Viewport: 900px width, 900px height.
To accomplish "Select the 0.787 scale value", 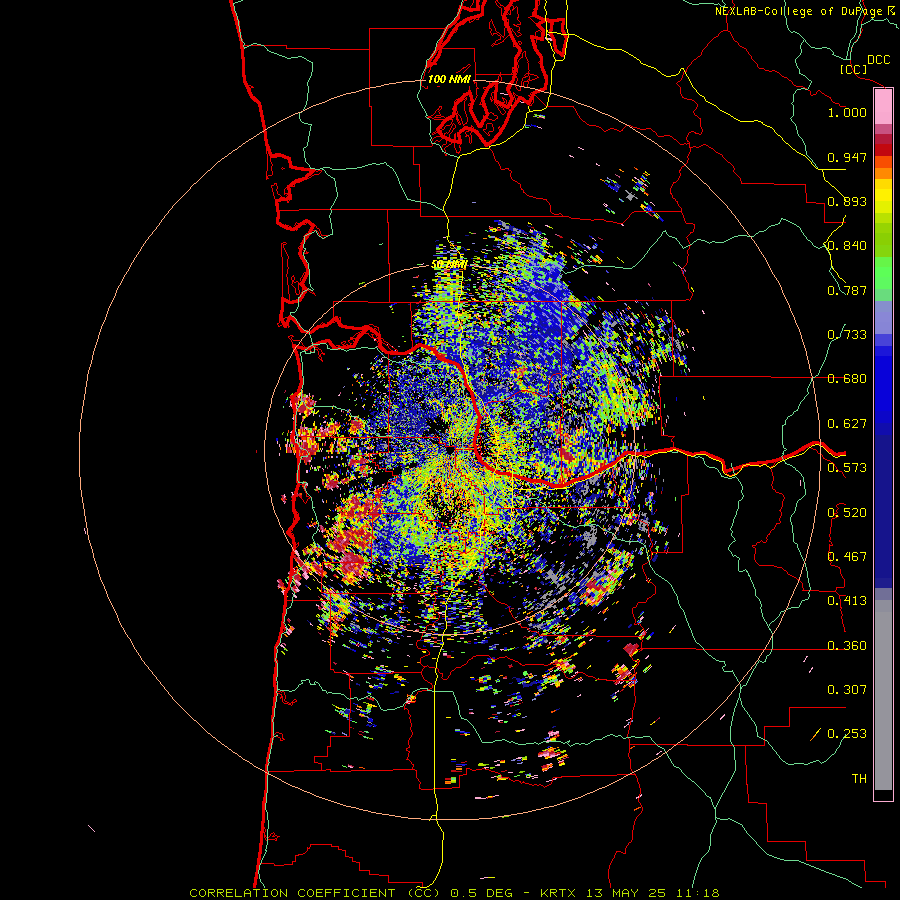I will click(847, 290).
